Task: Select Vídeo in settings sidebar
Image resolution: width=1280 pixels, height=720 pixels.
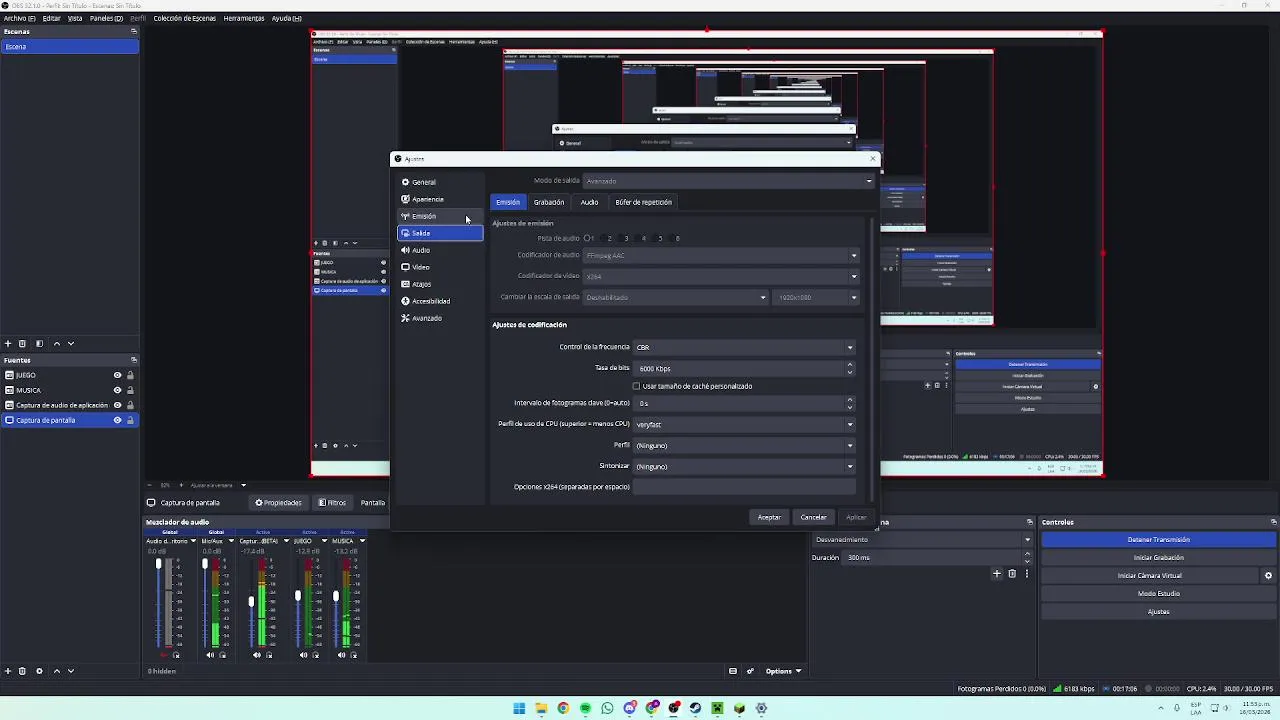Action: pos(441,267)
